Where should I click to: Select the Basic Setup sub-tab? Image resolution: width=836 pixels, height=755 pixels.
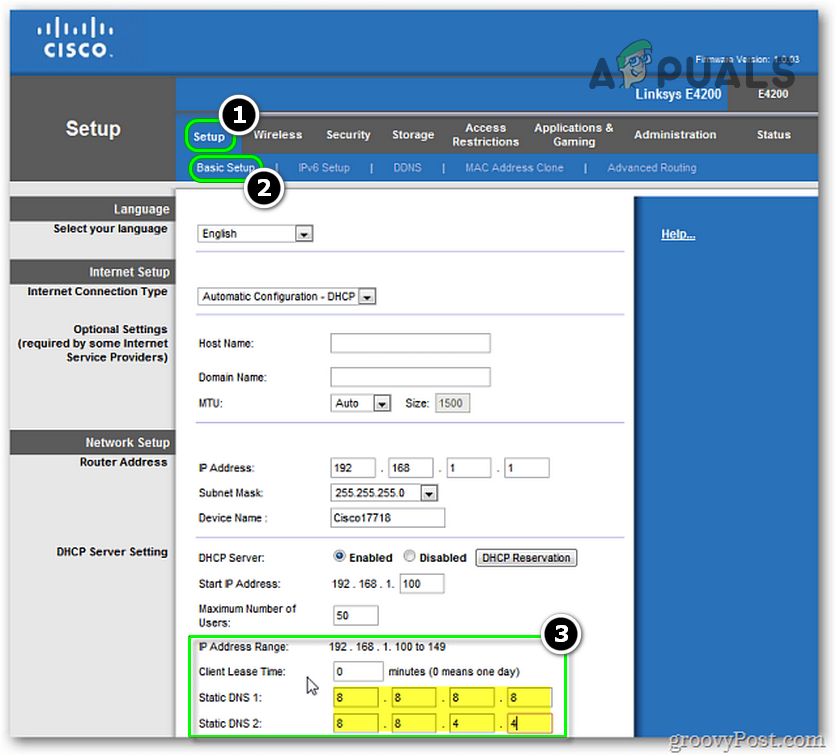click(x=225, y=168)
